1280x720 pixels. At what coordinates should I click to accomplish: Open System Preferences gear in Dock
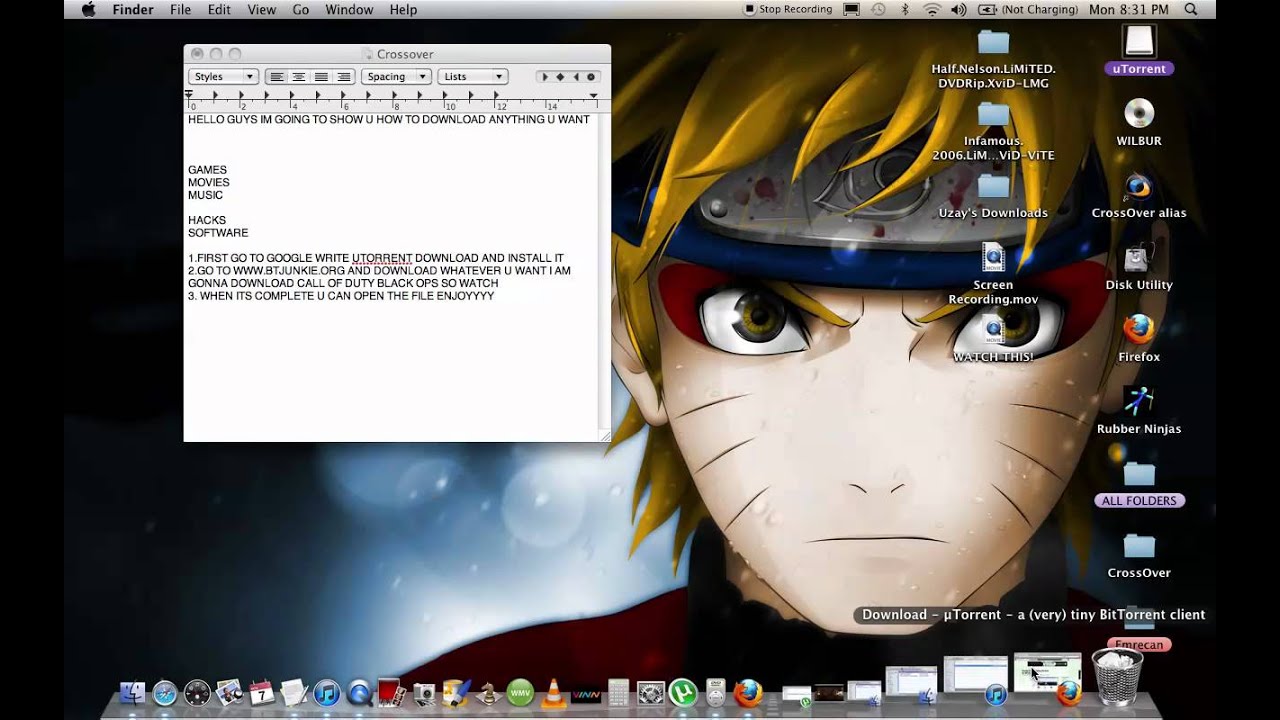650,692
